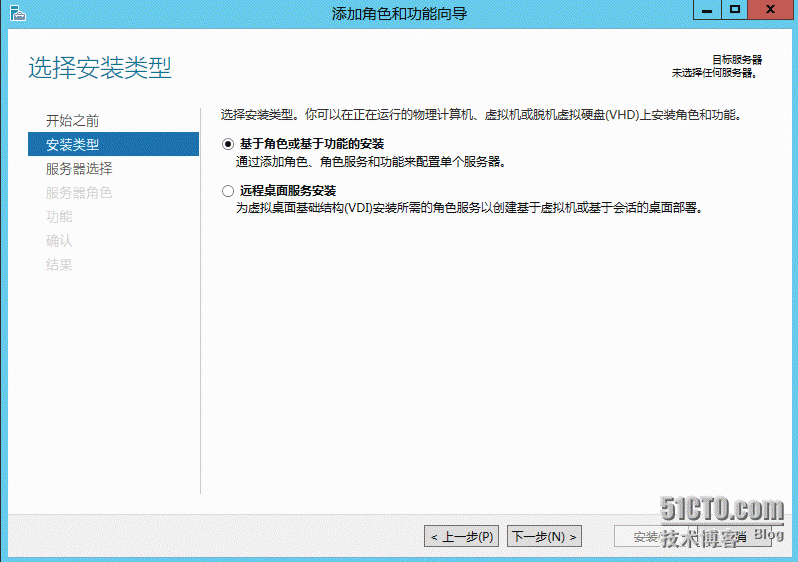Select the role-based or feature-based installation radio button
The image size is (798, 562).
coord(228,144)
